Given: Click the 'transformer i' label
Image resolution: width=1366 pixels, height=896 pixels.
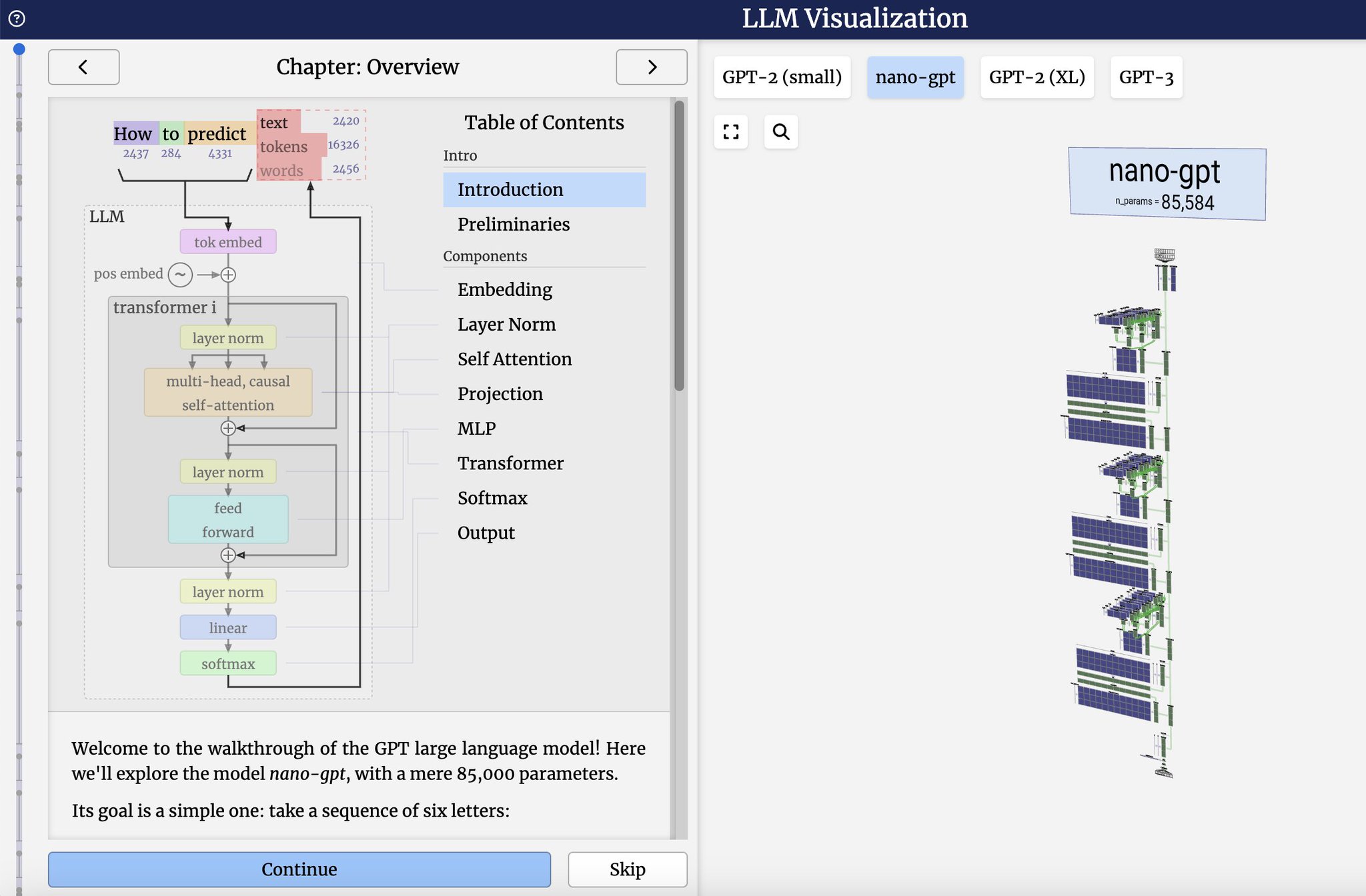Looking at the screenshot, I should 165,307.
